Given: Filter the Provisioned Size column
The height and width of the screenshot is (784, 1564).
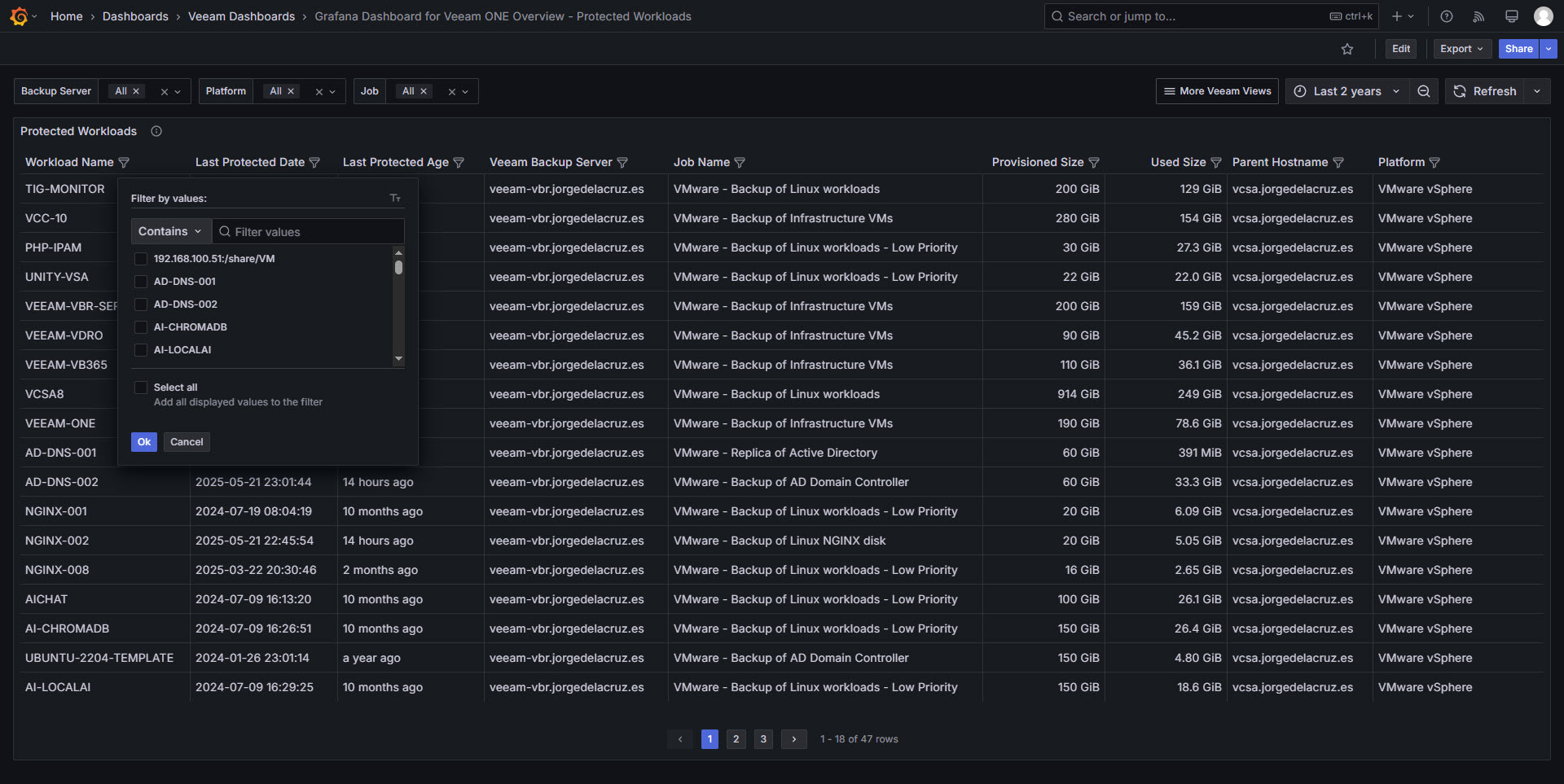Looking at the screenshot, I should click(1094, 163).
